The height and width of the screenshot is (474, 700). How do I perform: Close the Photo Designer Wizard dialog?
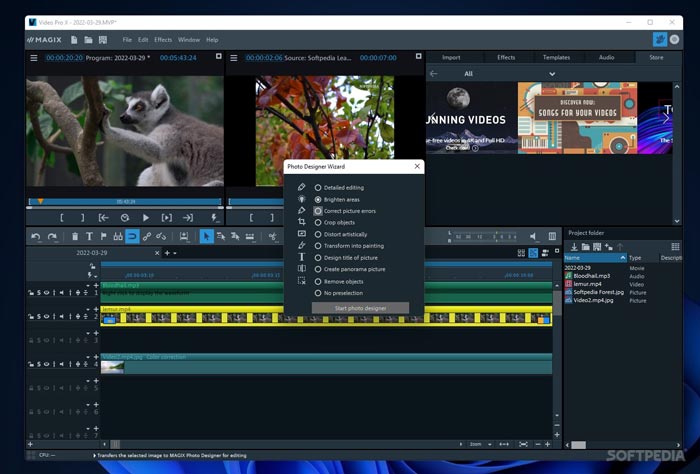pos(417,166)
